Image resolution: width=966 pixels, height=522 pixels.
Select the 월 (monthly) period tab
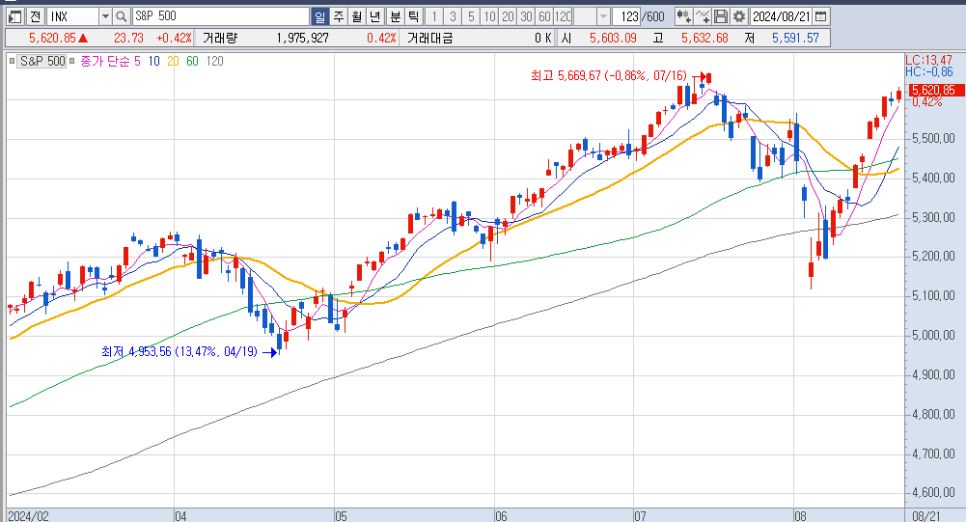pos(357,17)
